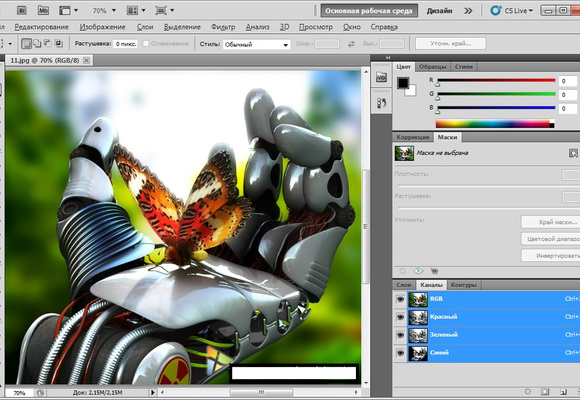Open the Изображение menu
580x400 pixels.
pyautogui.click(x=102, y=27)
